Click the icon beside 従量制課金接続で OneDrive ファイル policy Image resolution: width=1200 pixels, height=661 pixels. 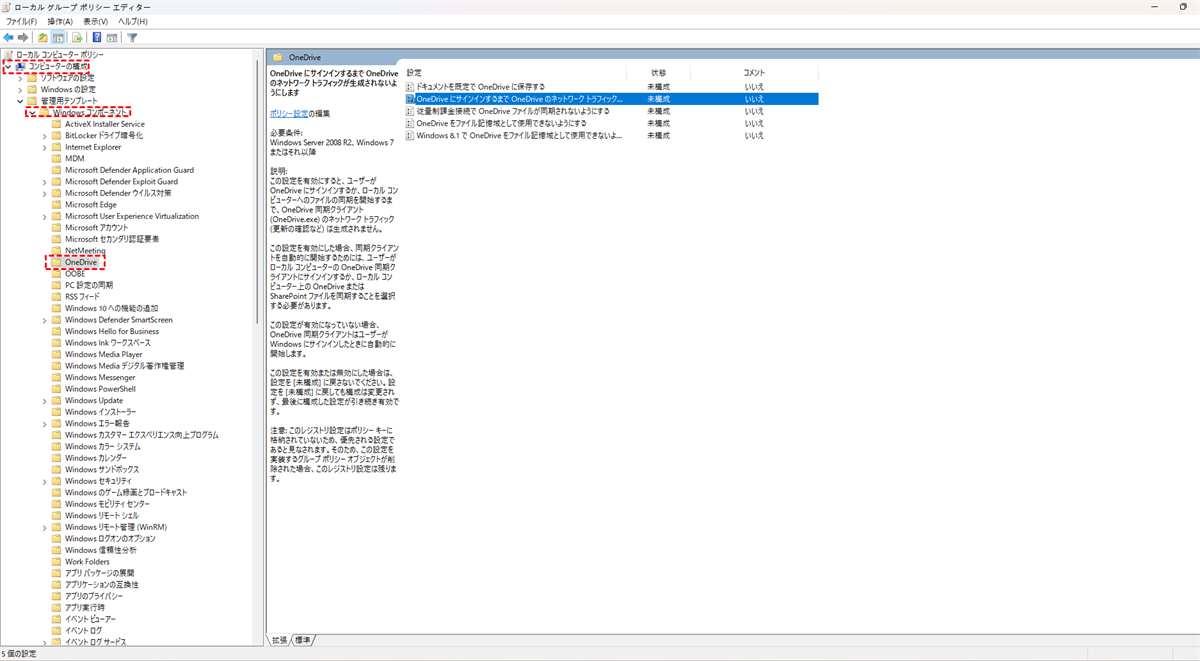point(410,111)
